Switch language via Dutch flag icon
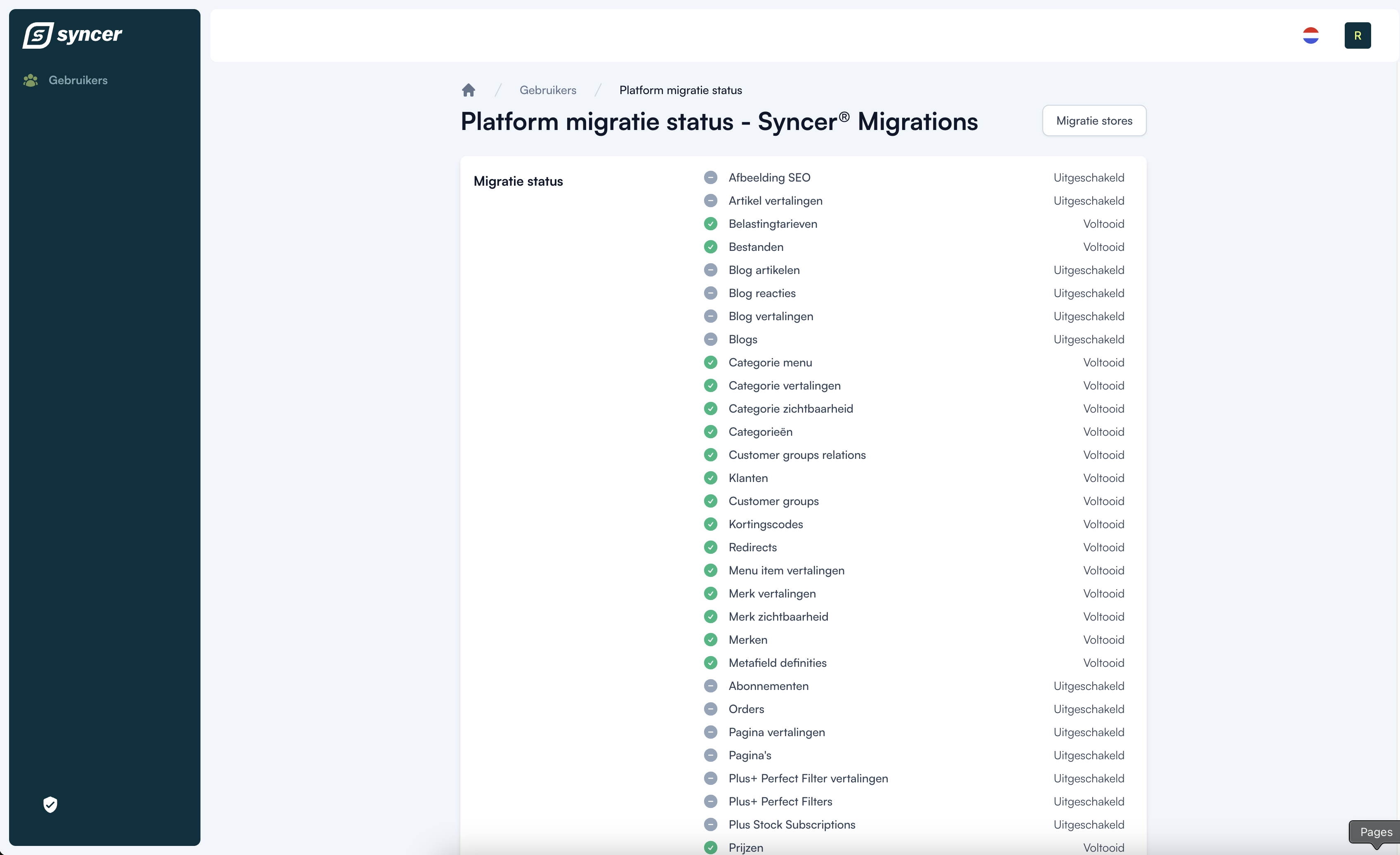The image size is (1400, 855). 1310,35
